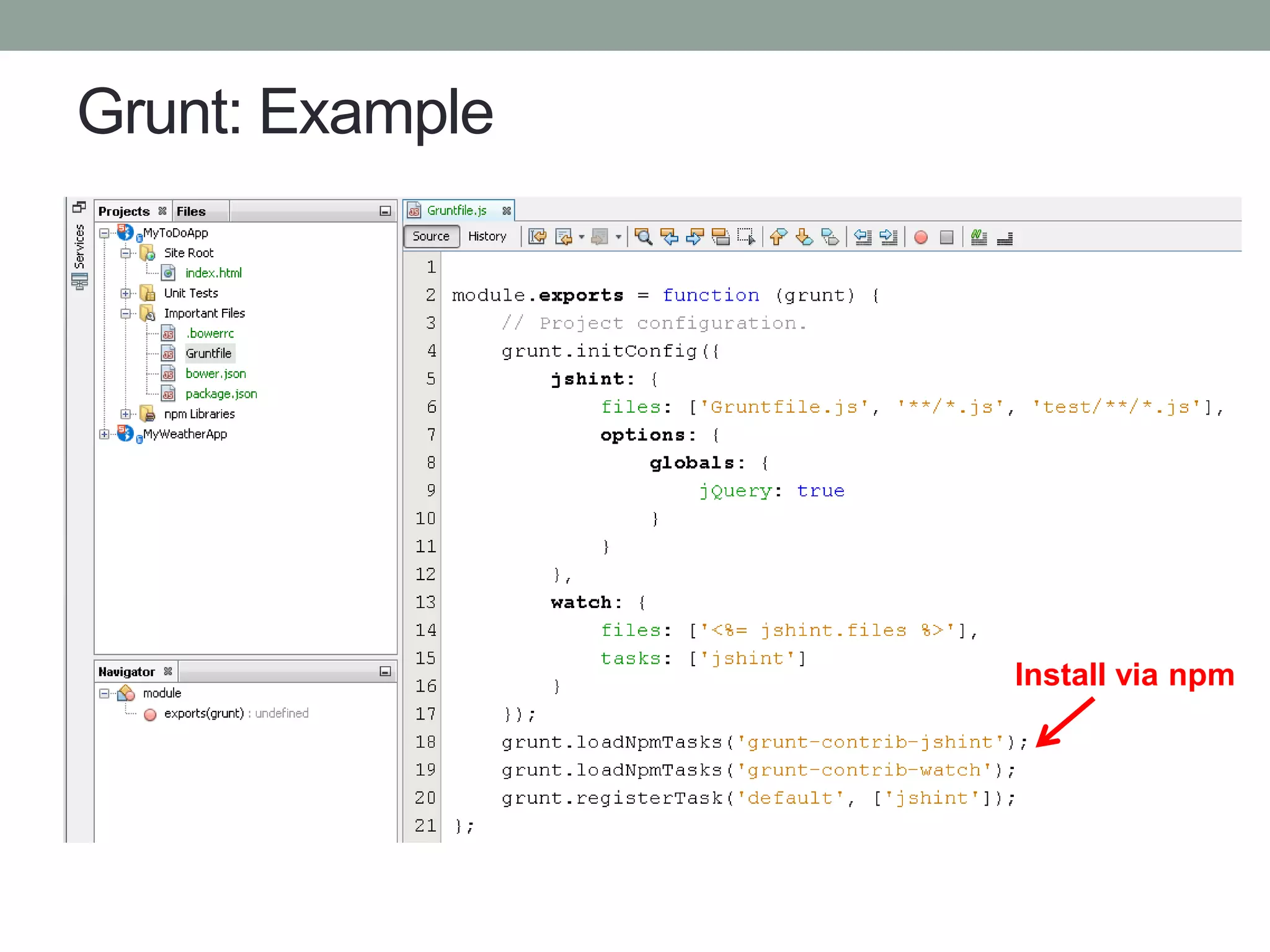
Task: Switch to History view
Action: (x=487, y=236)
